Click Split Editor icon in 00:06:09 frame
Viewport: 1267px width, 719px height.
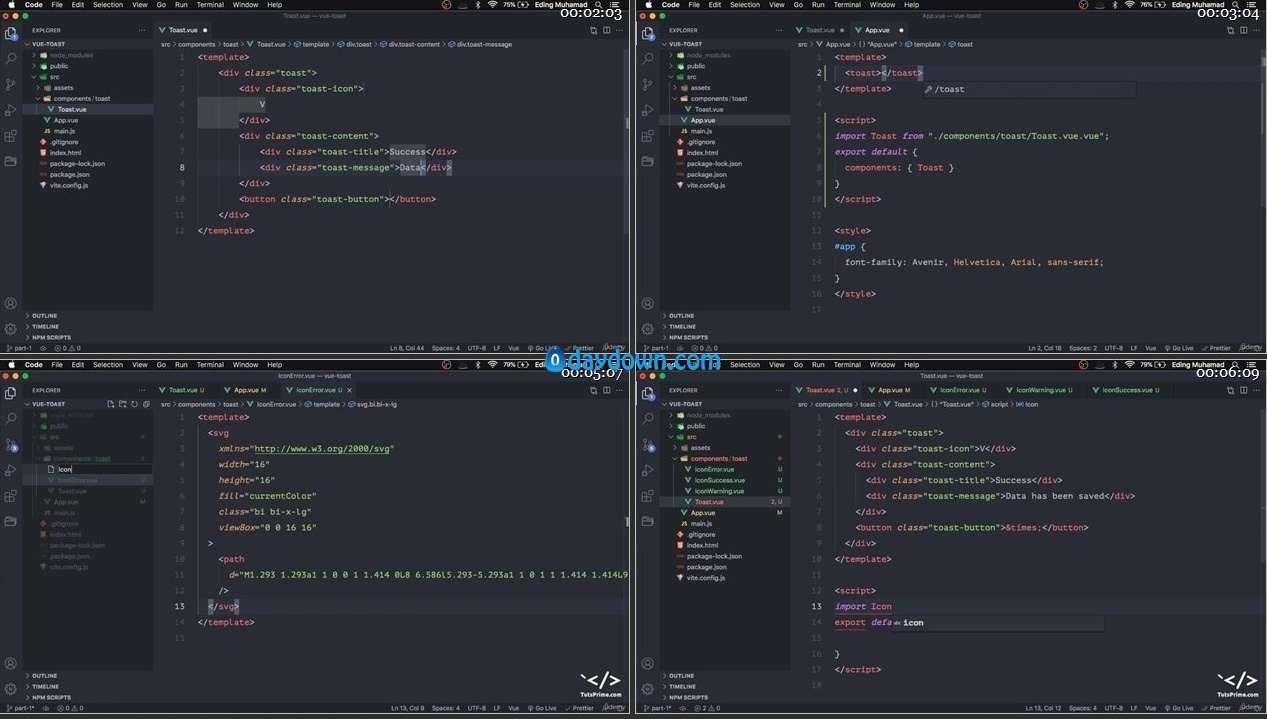click(1243, 390)
